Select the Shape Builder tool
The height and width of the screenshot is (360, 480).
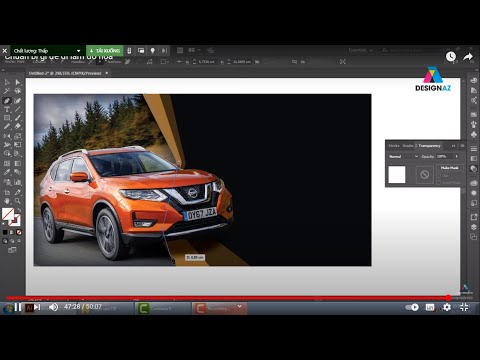point(7,153)
